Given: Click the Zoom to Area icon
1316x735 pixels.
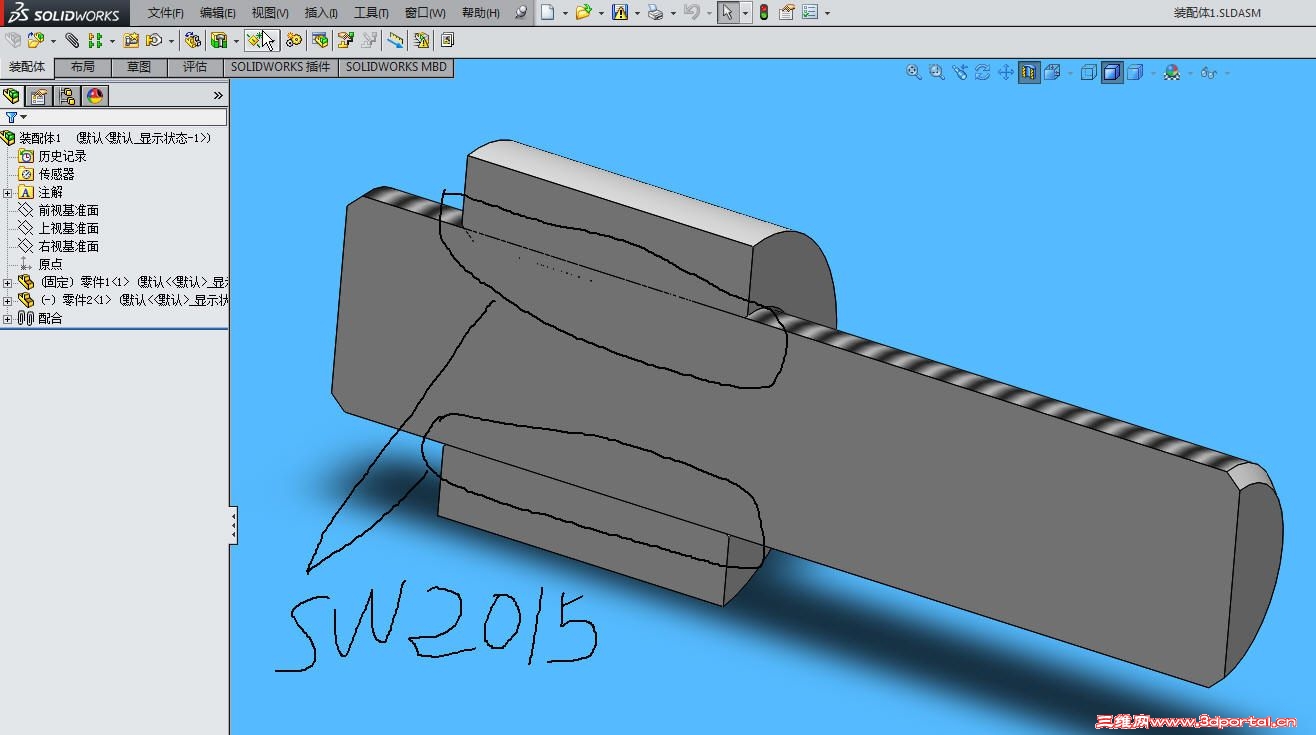Looking at the screenshot, I should pyautogui.click(x=937, y=72).
